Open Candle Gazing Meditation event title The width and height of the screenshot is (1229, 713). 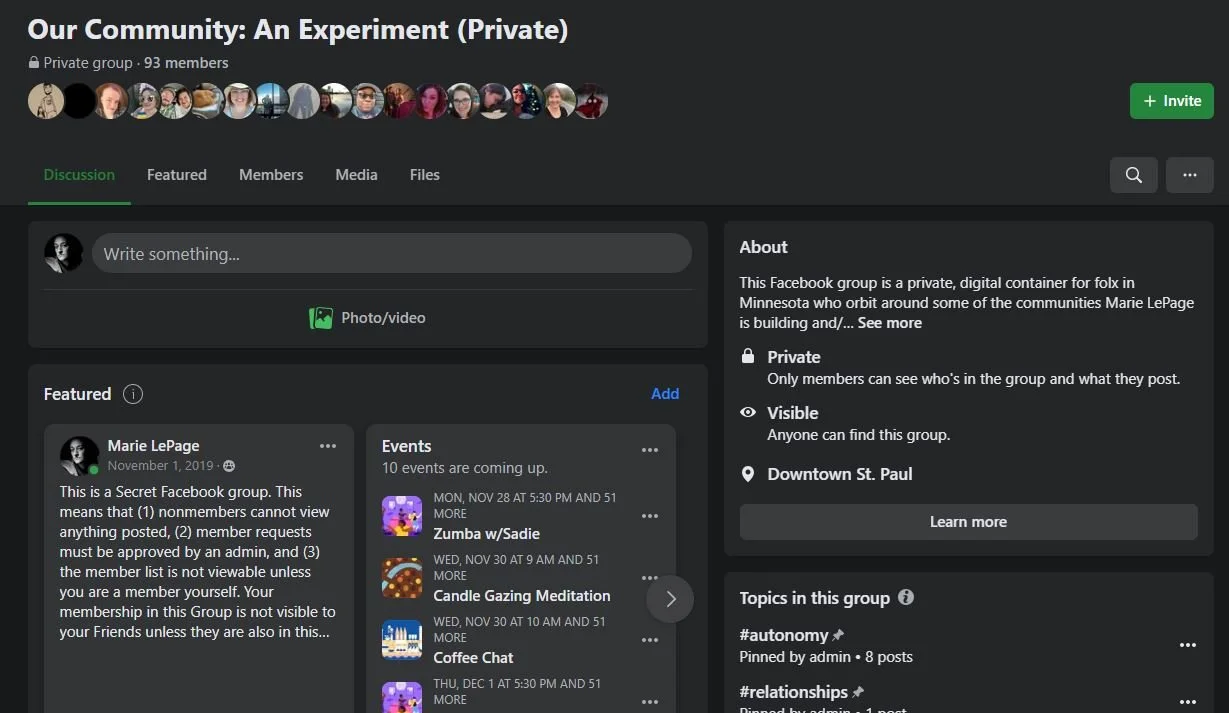(522, 596)
